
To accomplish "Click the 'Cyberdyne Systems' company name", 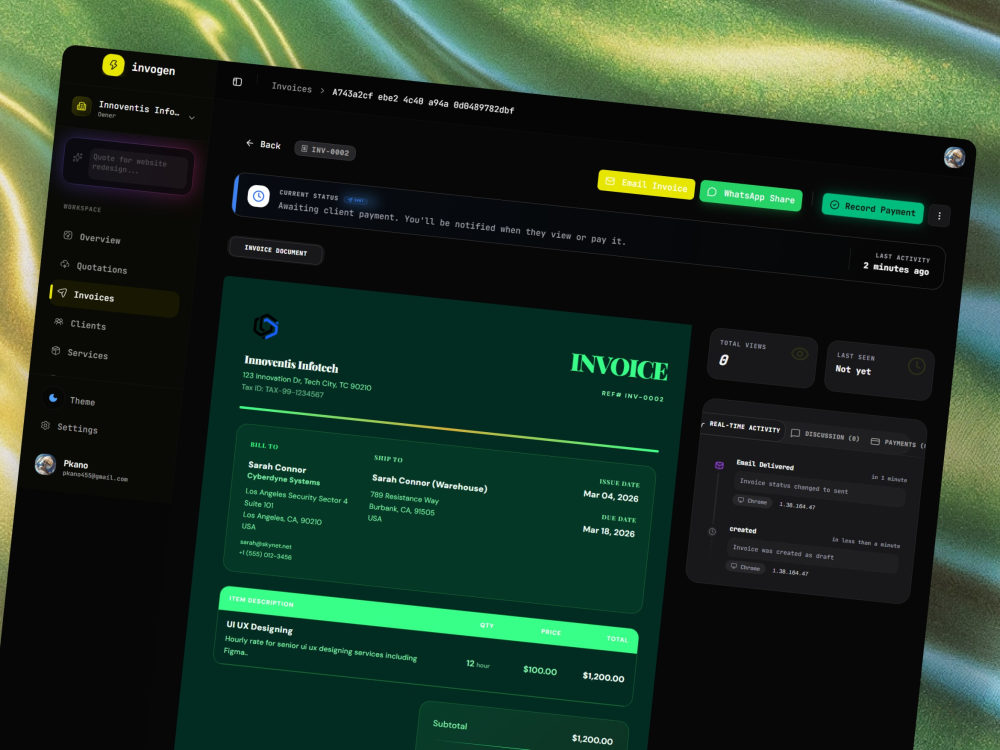I will point(284,480).
